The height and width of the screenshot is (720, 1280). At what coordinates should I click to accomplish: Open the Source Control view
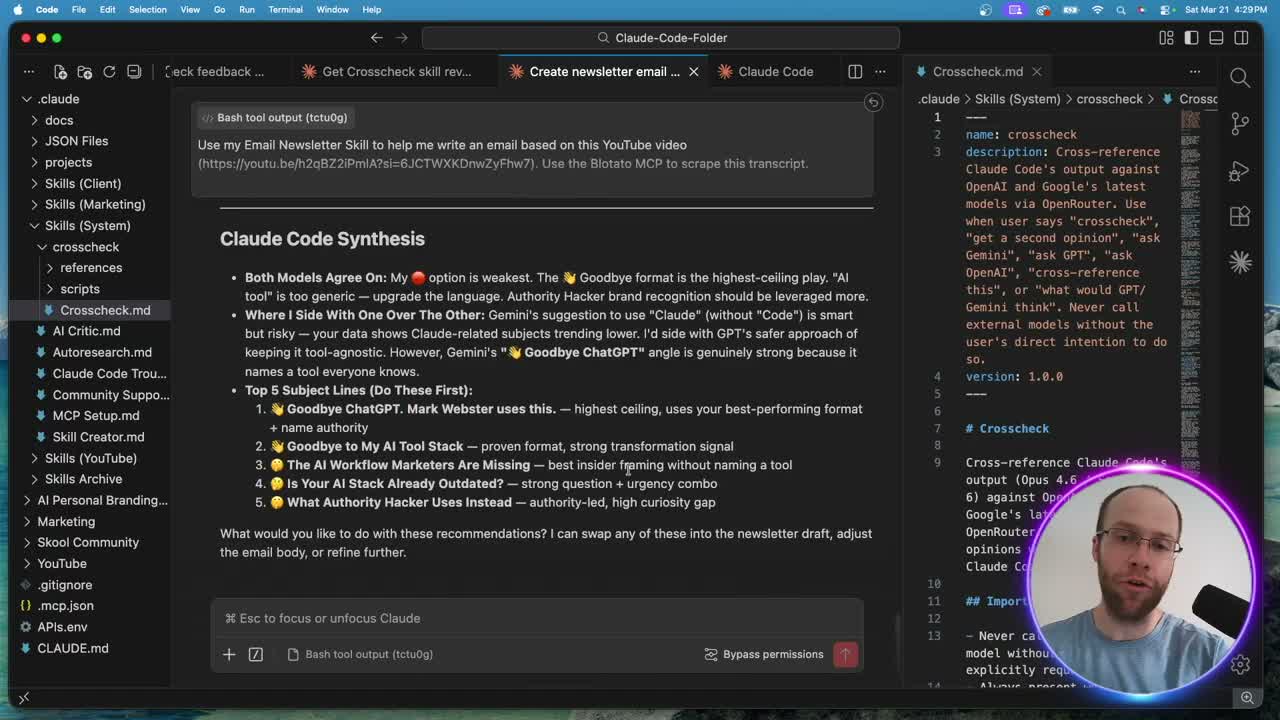1240,124
